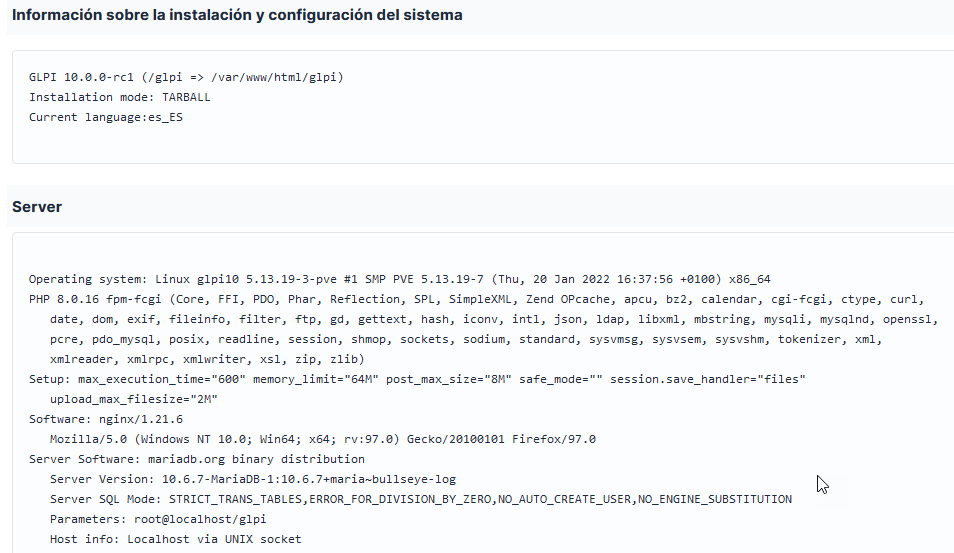Click the "Installation mode: TARBALL" line
The image size is (954, 553).
click(x=120, y=97)
